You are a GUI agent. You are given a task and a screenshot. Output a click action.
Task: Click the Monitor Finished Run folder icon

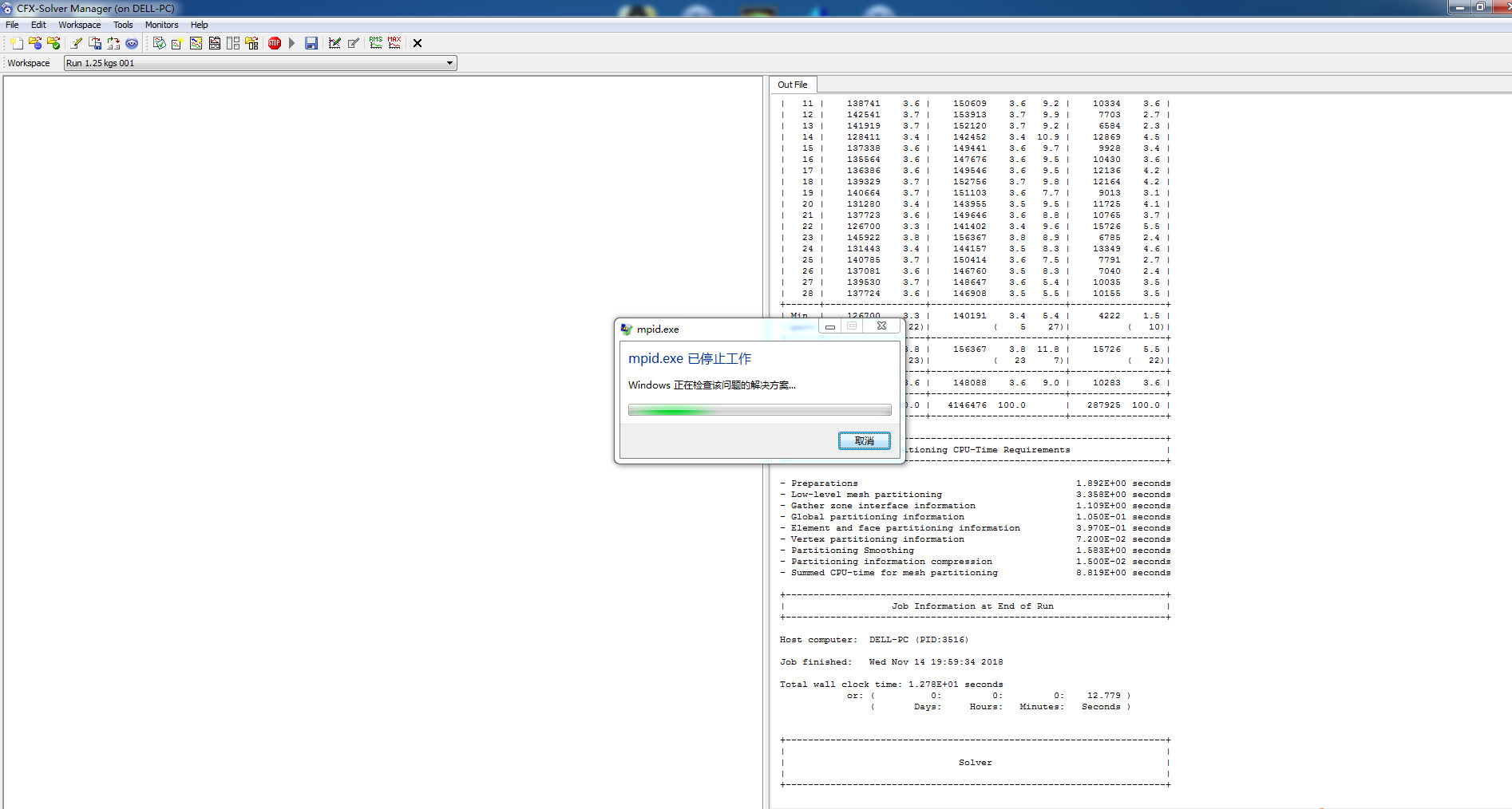click(x=53, y=43)
